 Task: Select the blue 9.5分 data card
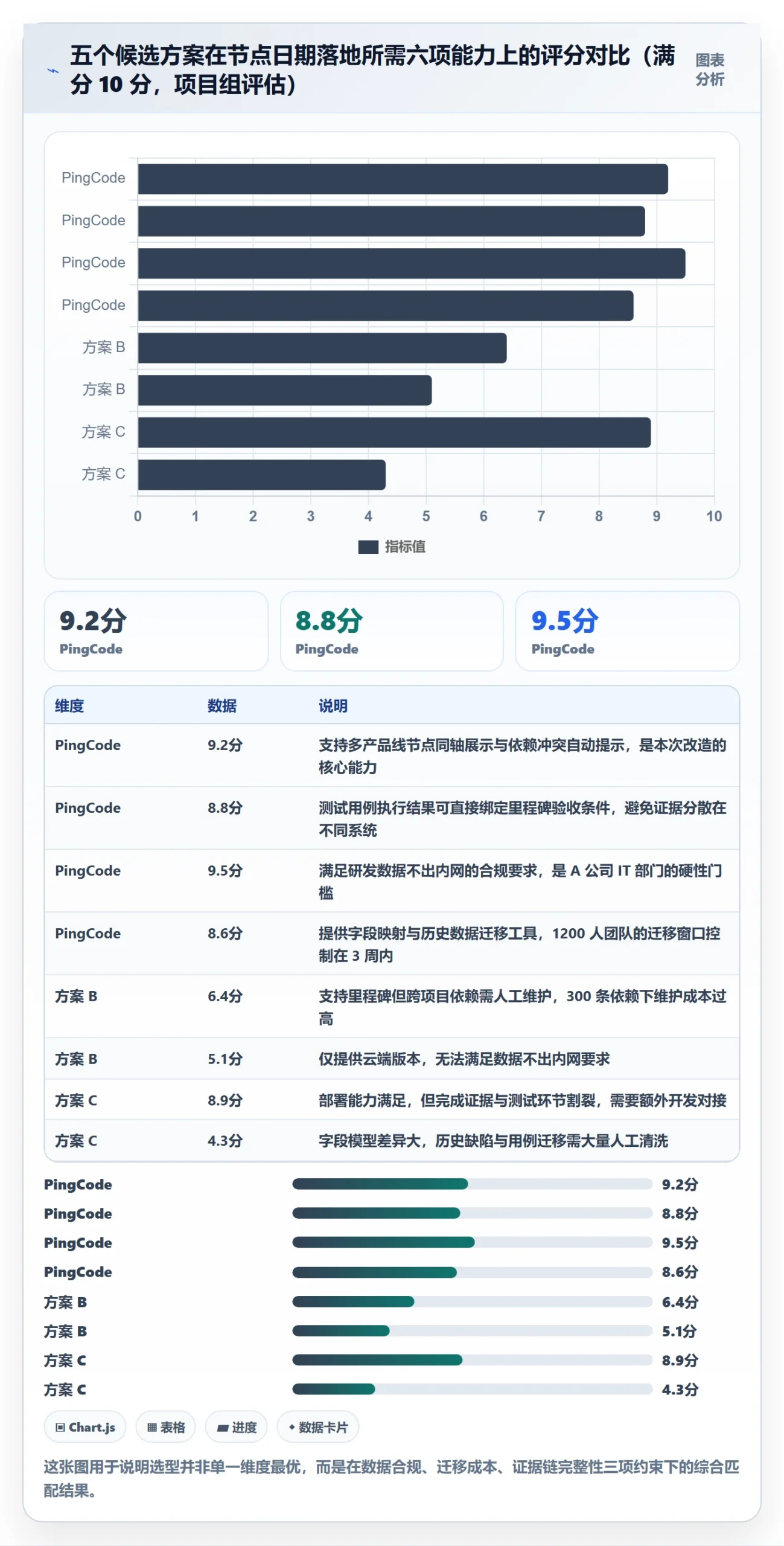pyautogui.click(x=628, y=631)
